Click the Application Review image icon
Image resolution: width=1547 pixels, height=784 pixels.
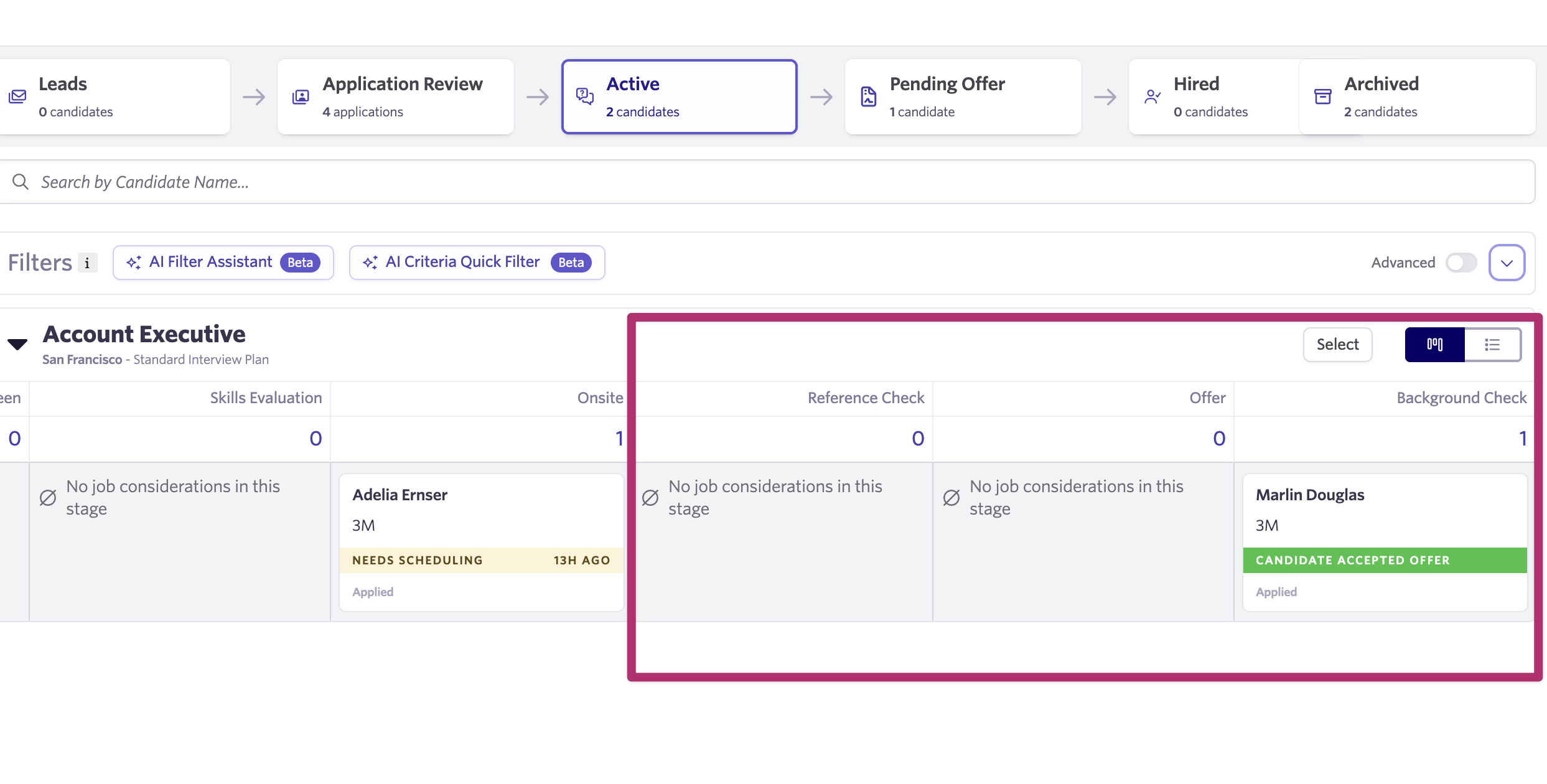(x=301, y=96)
